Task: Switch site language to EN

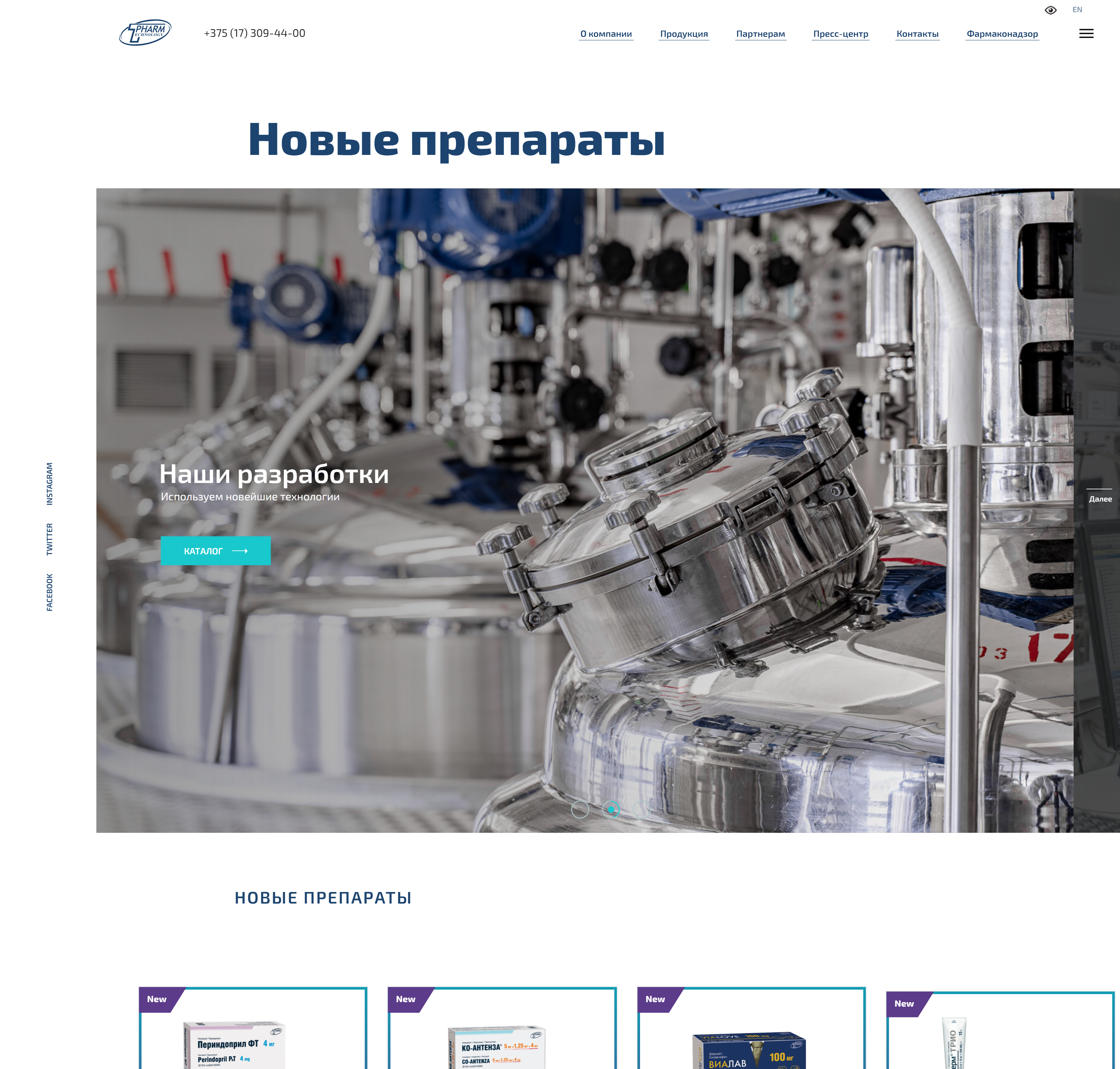Action: [1077, 10]
